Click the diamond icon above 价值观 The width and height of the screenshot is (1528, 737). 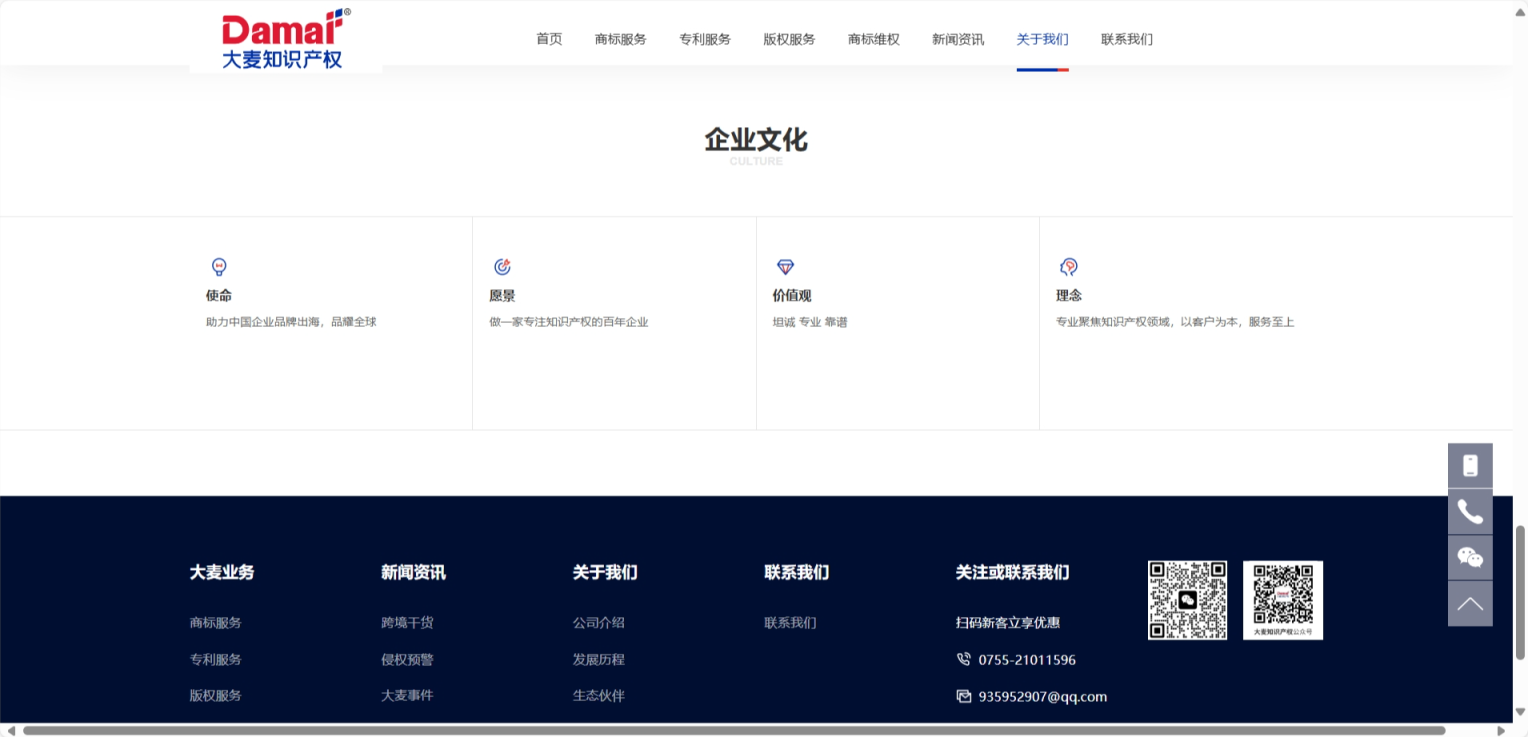(785, 267)
